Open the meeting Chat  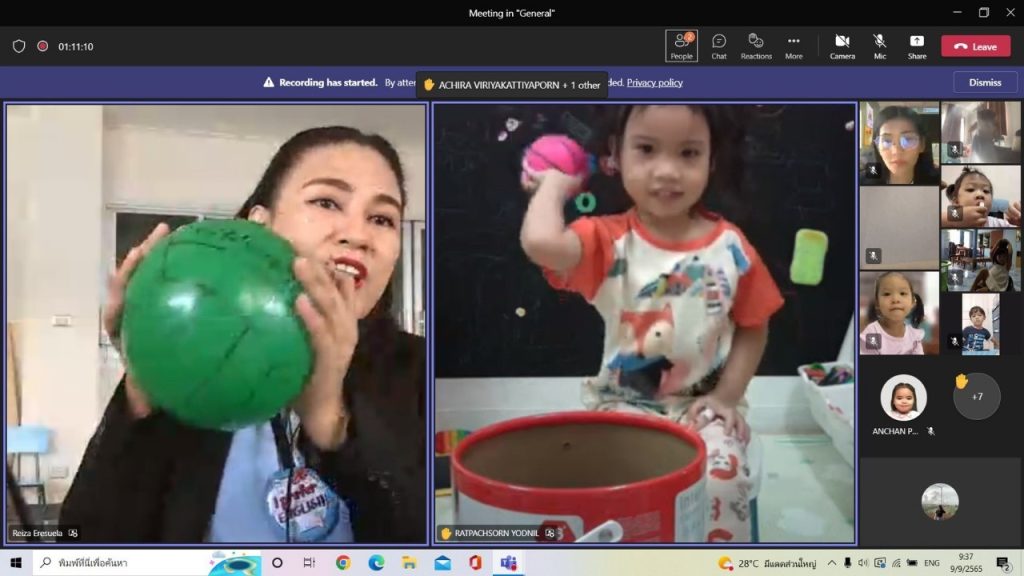tap(719, 46)
